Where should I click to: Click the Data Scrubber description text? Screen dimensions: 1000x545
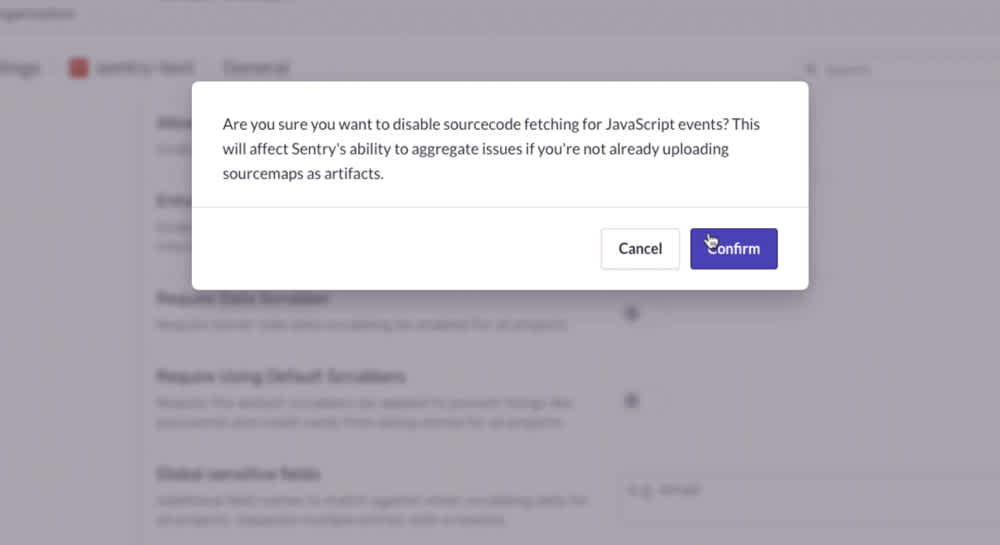pos(362,324)
